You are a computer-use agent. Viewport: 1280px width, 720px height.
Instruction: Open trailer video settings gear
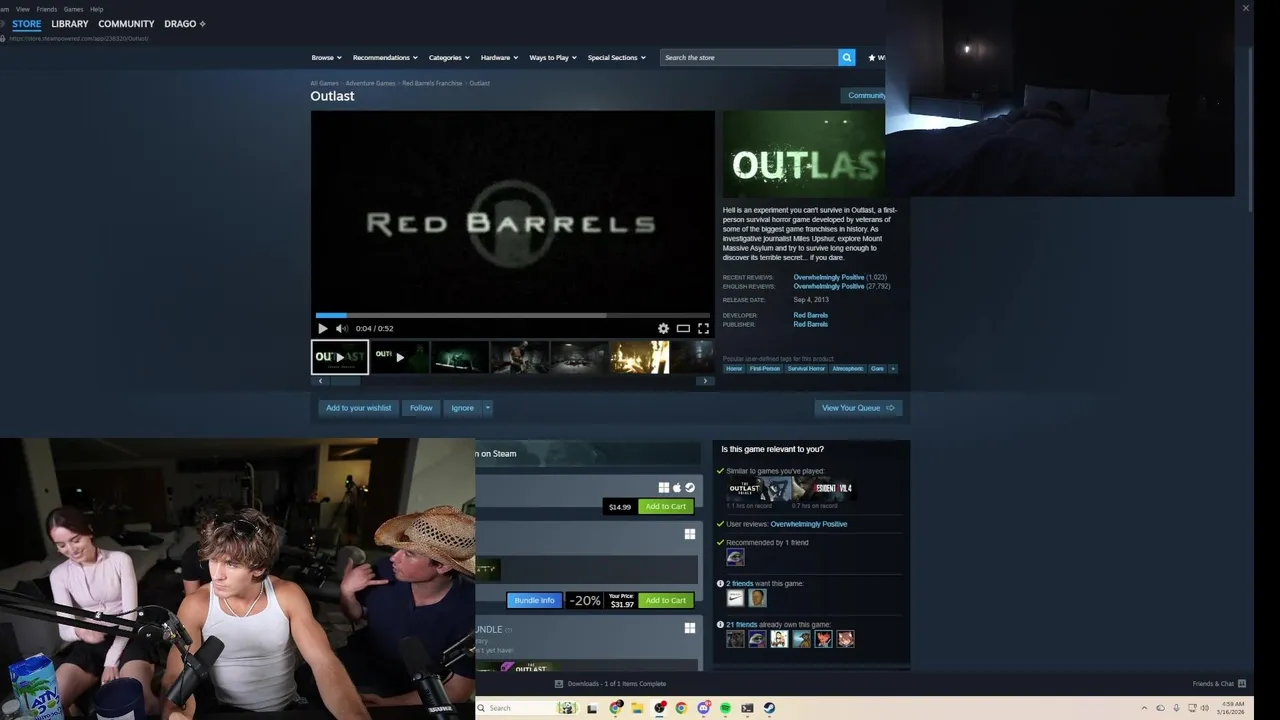coord(663,328)
